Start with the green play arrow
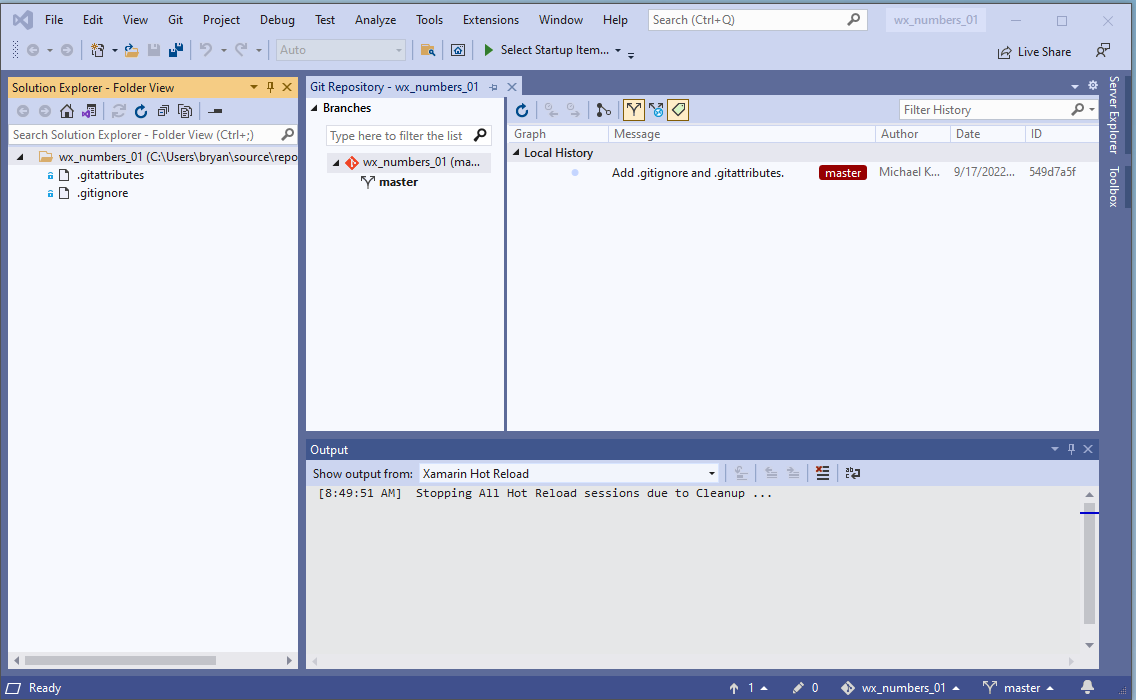This screenshot has width=1136, height=700. [x=488, y=50]
